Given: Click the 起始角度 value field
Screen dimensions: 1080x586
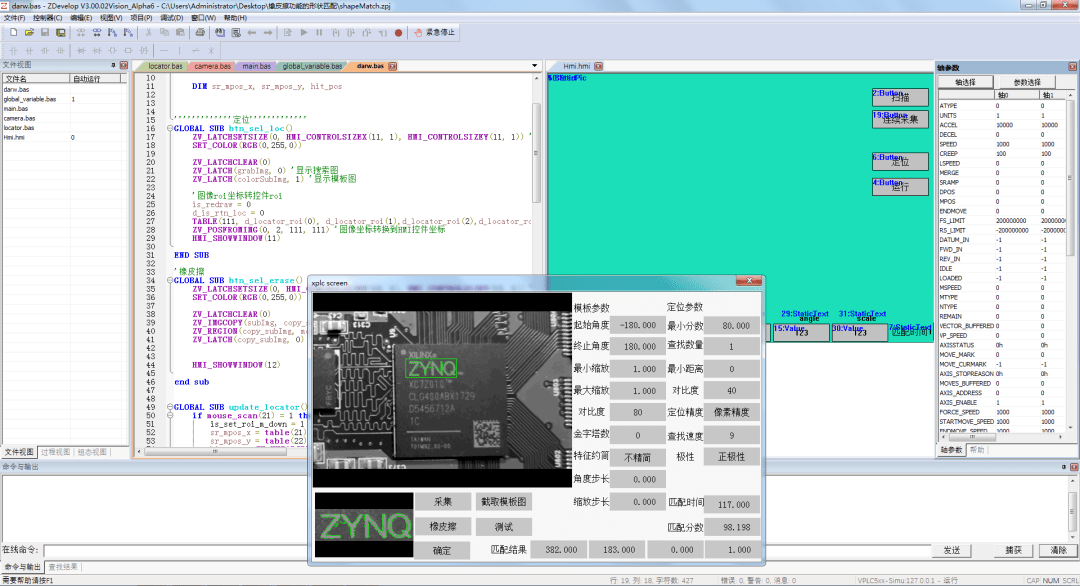Looking at the screenshot, I should tap(637, 324).
